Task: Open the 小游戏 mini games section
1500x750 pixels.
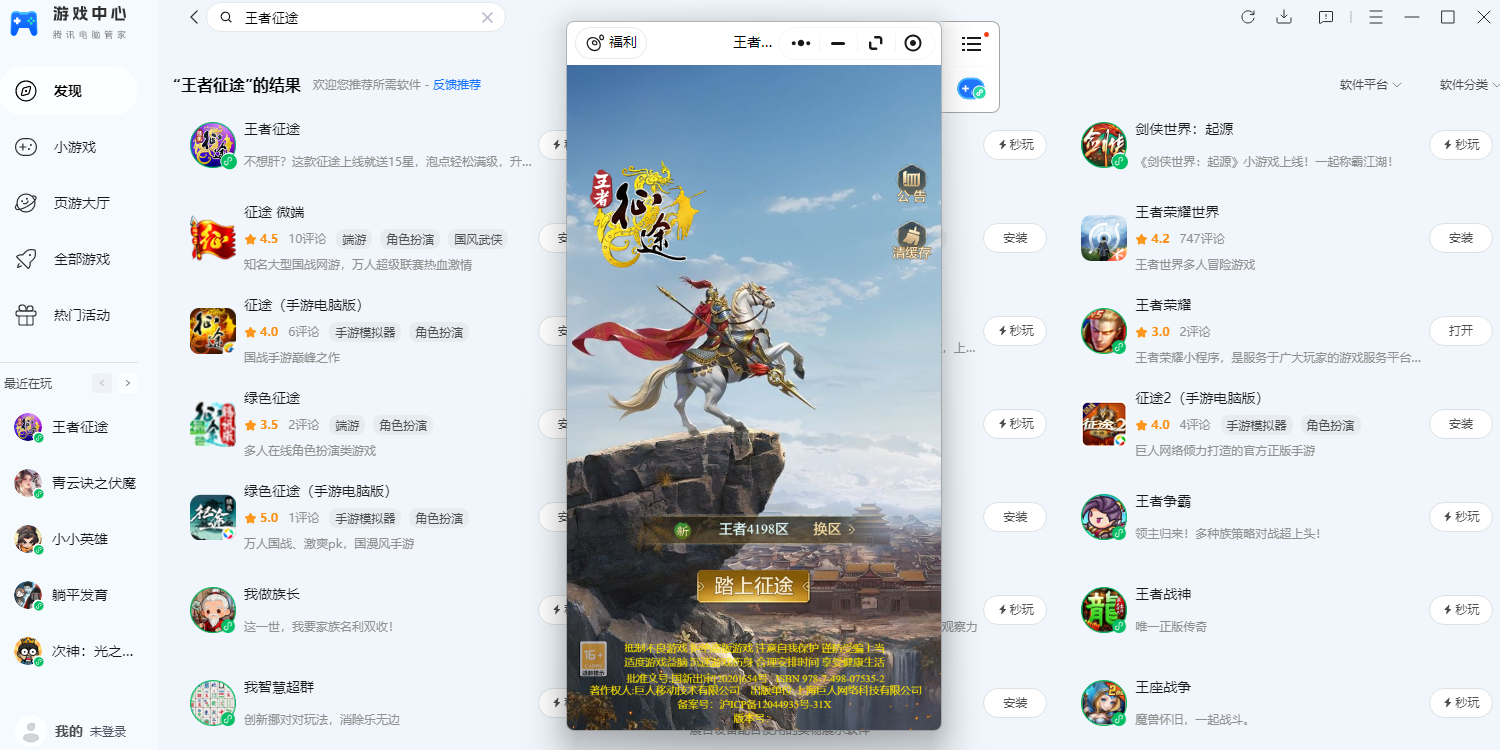Action: click(x=68, y=147)
